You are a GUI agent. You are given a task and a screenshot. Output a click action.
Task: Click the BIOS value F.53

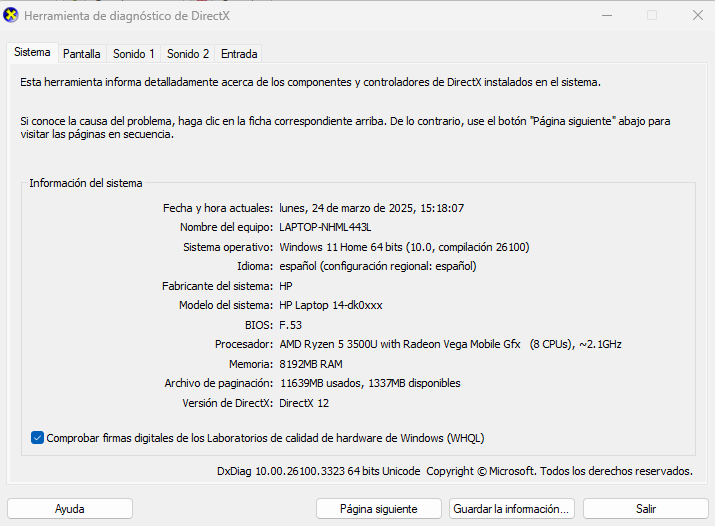[290, 325]
